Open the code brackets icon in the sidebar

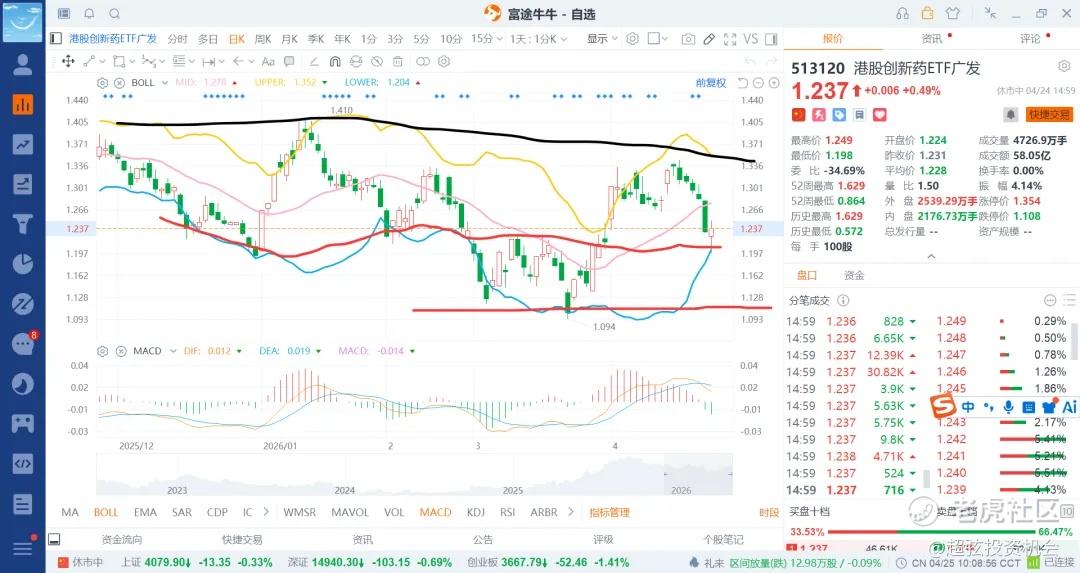23,463
